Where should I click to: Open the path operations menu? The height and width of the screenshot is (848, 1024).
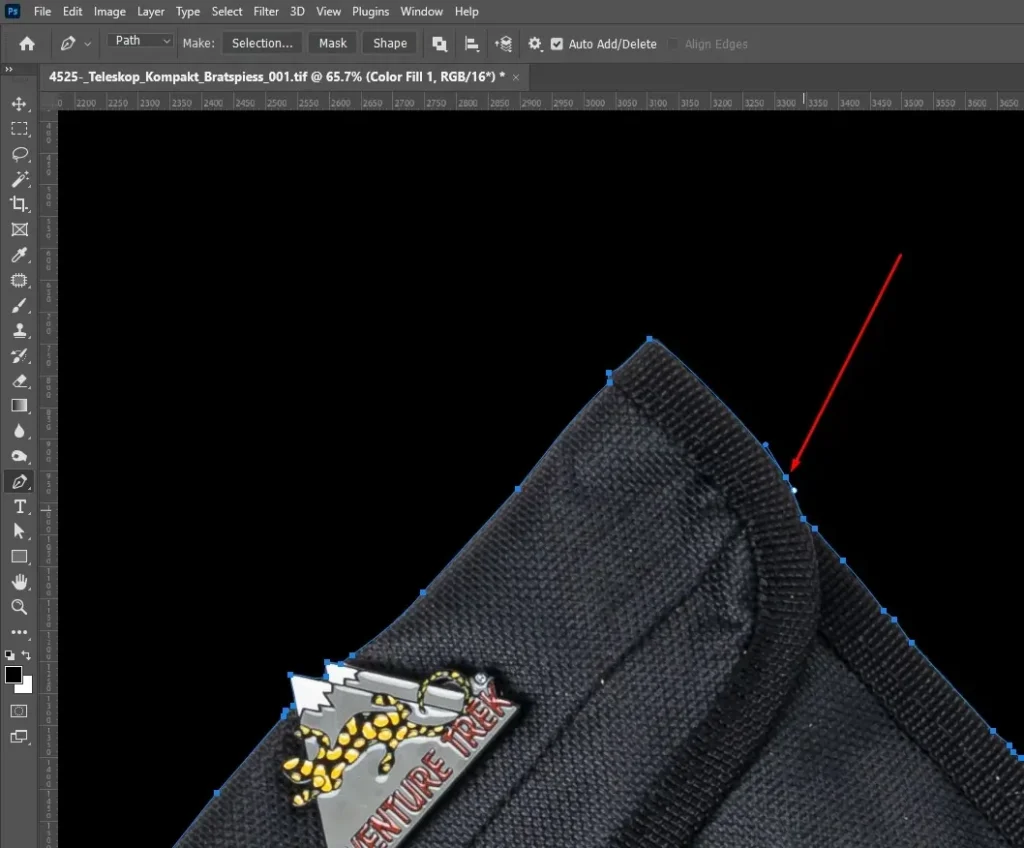[x=439, y=44]
